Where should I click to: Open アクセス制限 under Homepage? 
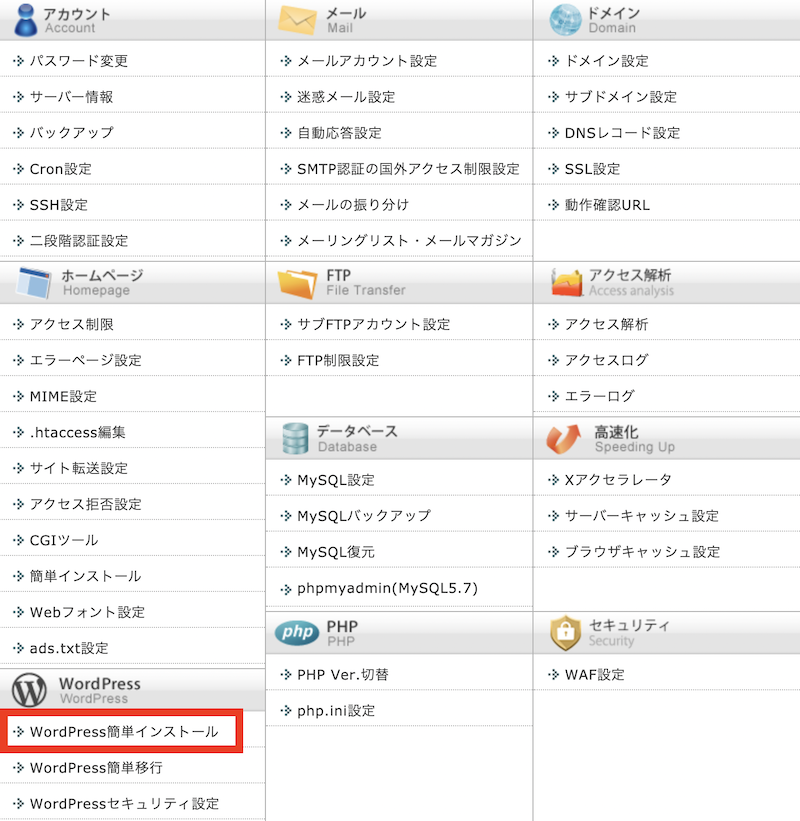pyautogui.click(x=72, y=324)
